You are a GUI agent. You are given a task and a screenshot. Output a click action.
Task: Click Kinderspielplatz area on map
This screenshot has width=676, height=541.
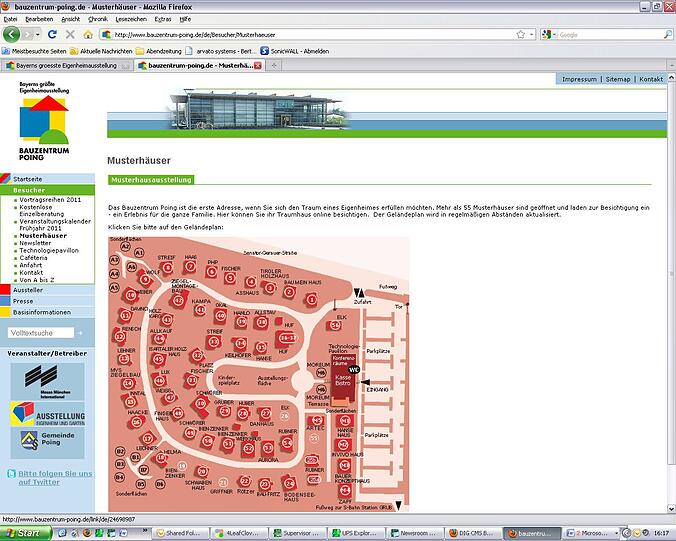click(x=228, y=380)
